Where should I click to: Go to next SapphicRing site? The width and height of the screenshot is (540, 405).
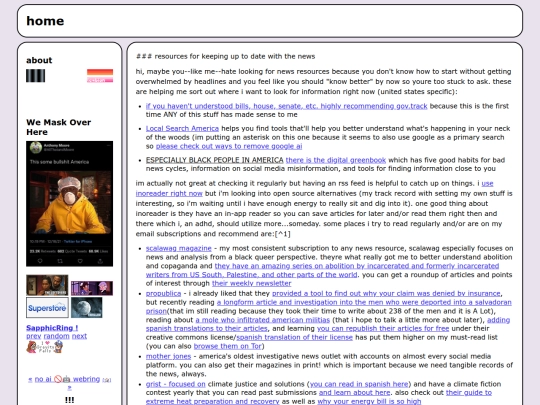coord(79,336)
